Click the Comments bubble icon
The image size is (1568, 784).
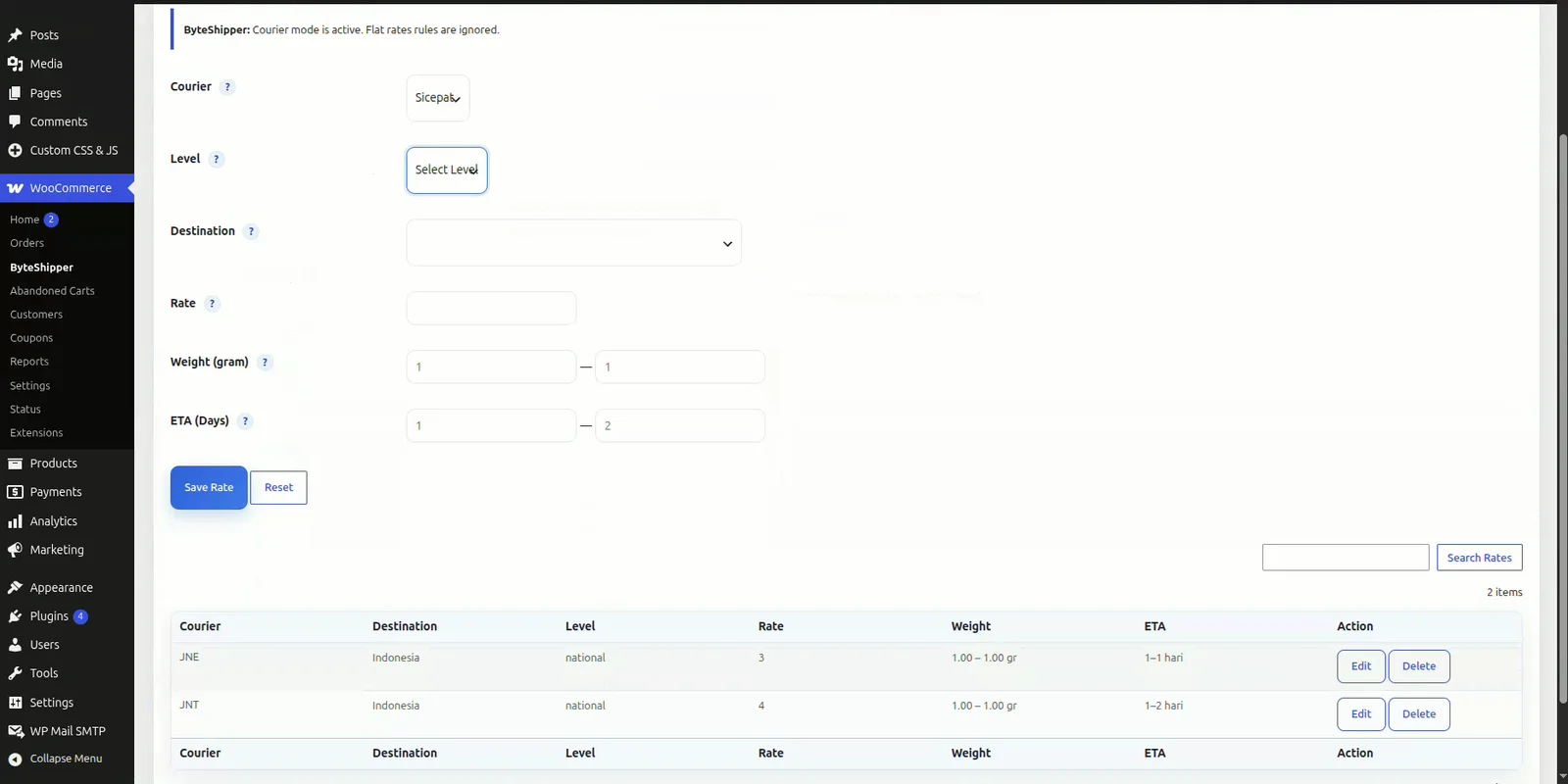15,122
